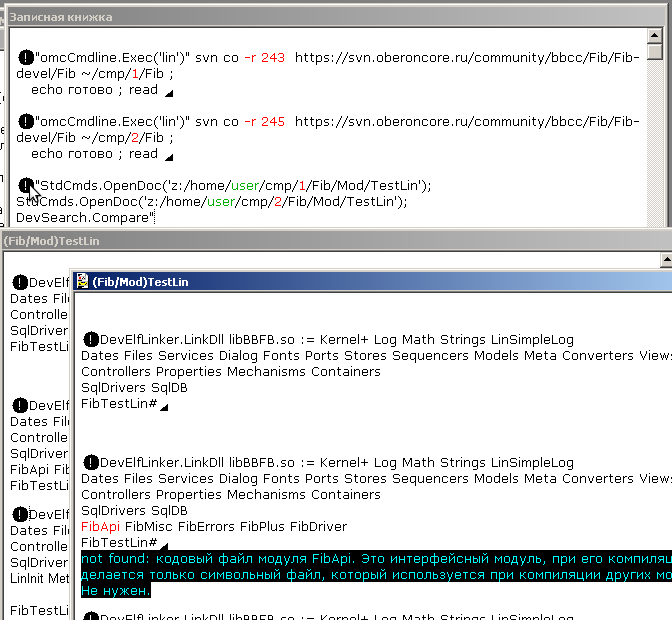Click the end marker after second 'echo готово ; read'
Image resolution: width=672 pixels, height=620 pixels.
click(x=168, y=157)
